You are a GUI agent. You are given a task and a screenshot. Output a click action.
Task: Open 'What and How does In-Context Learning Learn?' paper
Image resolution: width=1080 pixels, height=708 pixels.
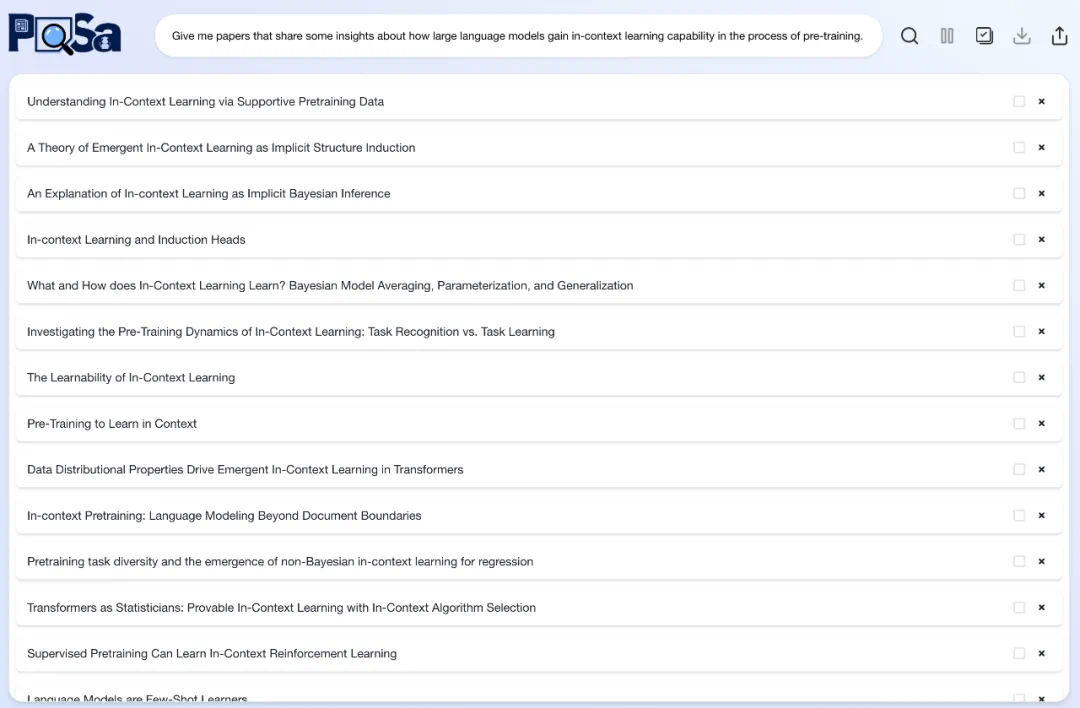pyautogui.click(x=330, y=285)
